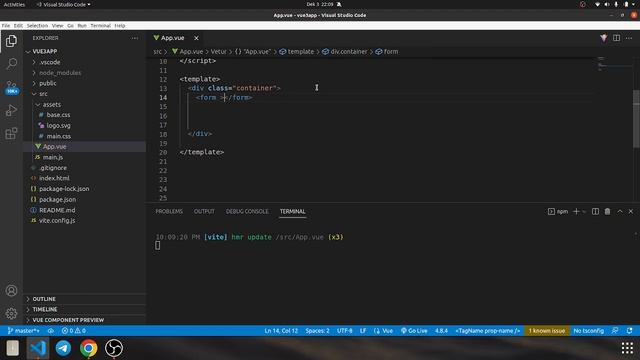640x360 pixels.
Task: Start Go Live server
Action: (414, 331)
